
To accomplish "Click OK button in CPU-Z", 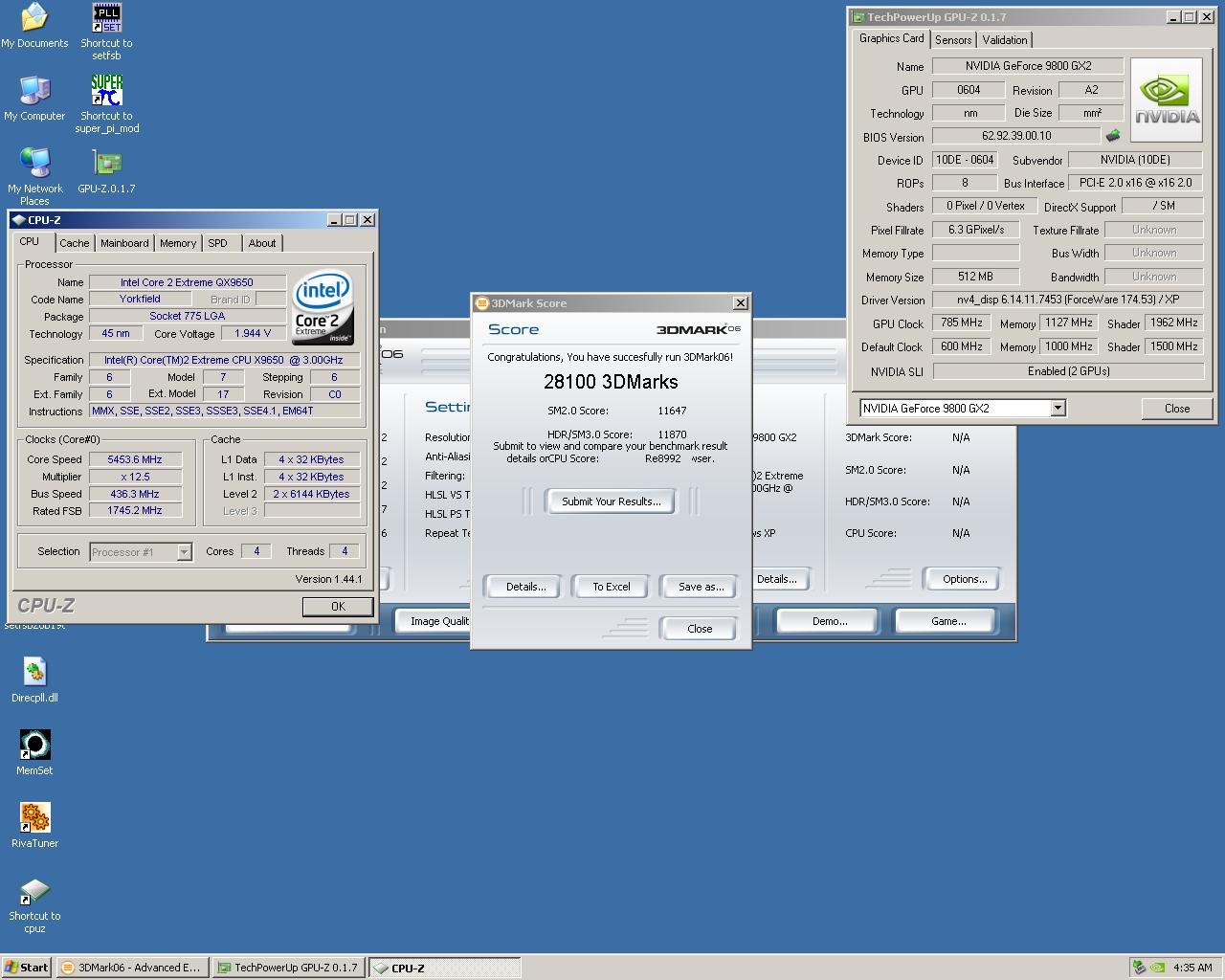I will point(338,607).
